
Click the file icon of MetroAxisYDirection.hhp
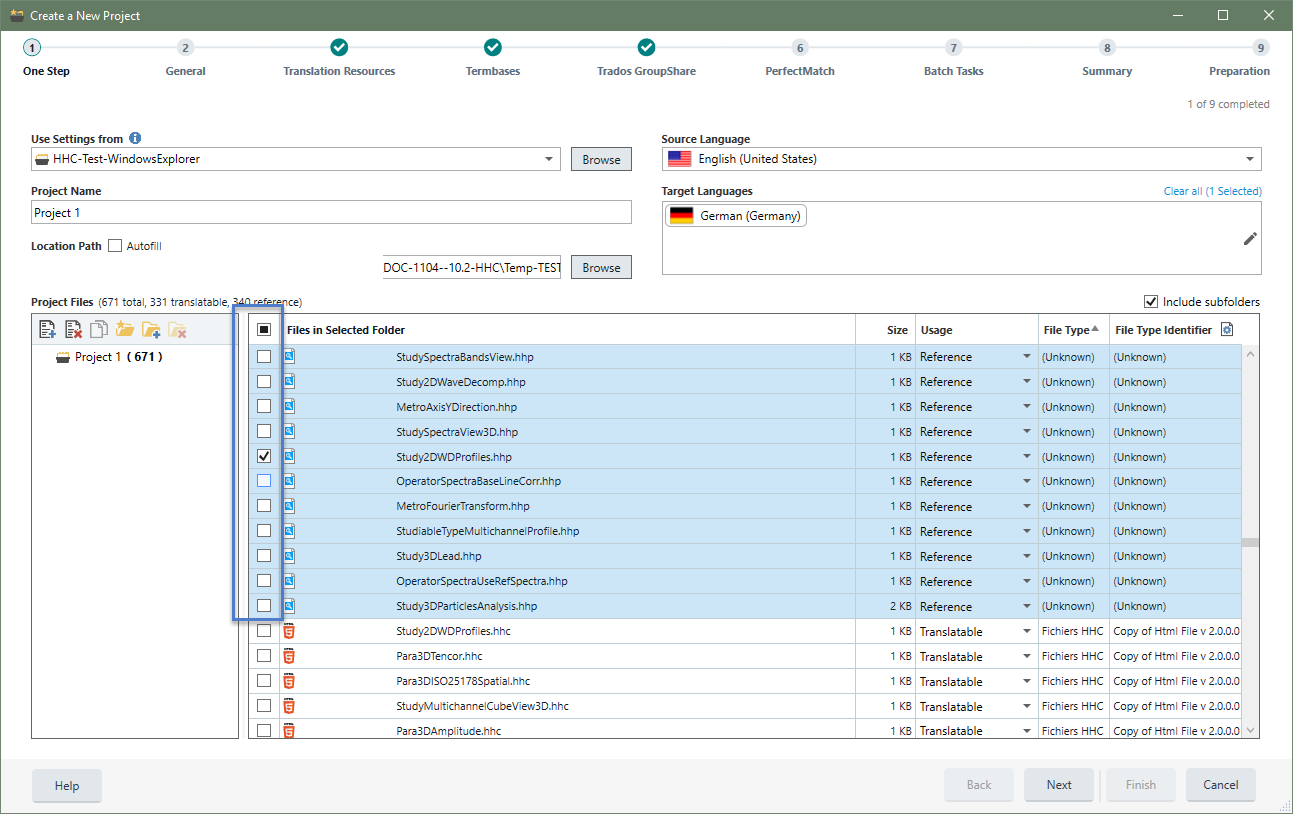point(289,406)
